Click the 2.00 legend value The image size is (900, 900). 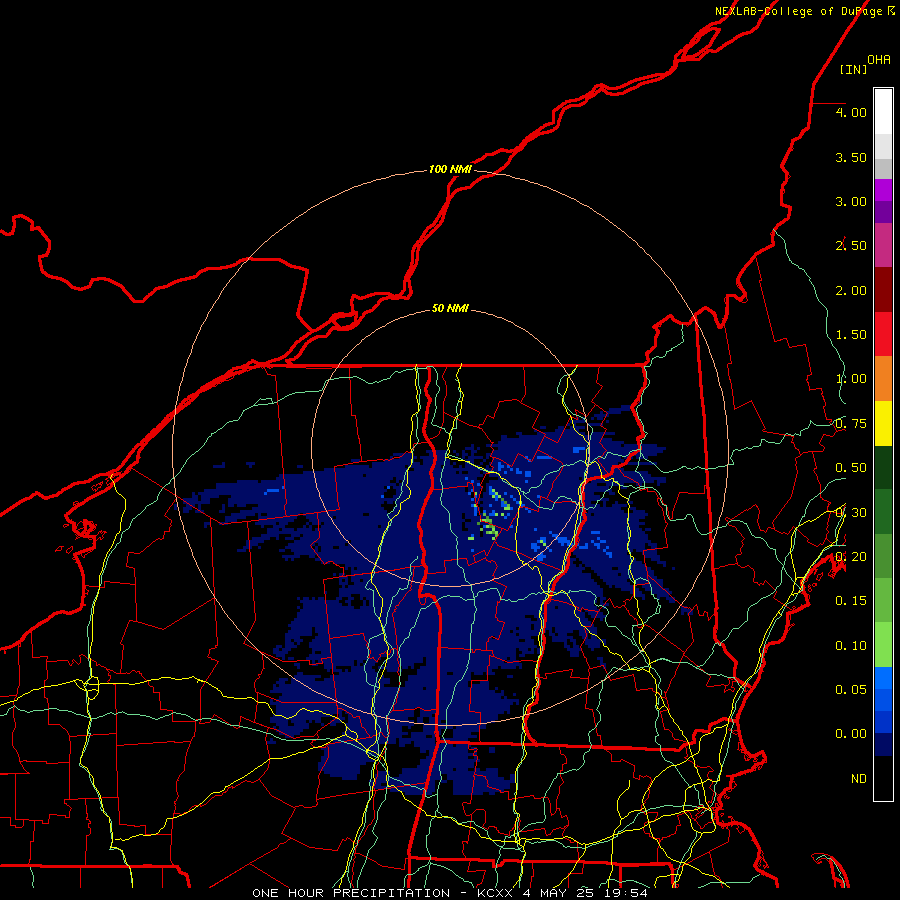point(851,290)
